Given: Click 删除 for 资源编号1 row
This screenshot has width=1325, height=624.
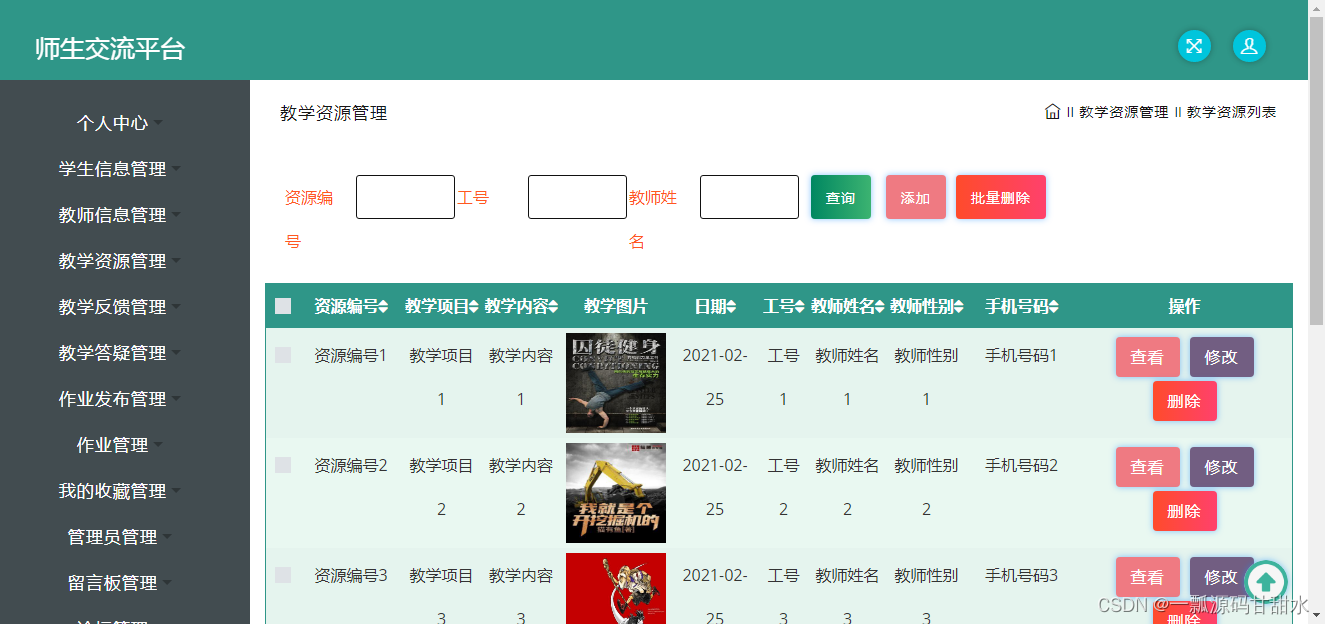Looking at the screenshot, I should click(x=1185, y=401).
